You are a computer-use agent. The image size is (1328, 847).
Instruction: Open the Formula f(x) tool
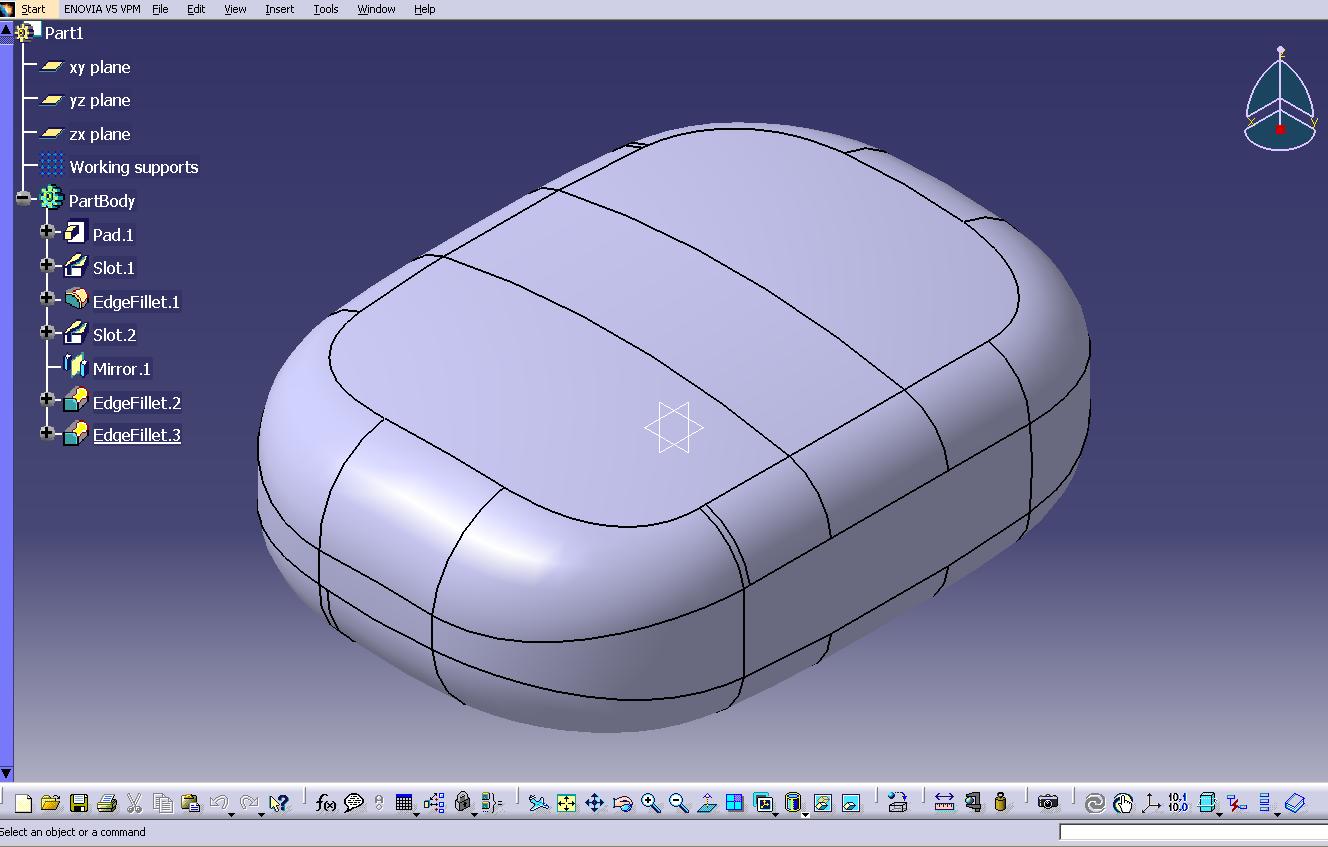click(x=325, y=803)
